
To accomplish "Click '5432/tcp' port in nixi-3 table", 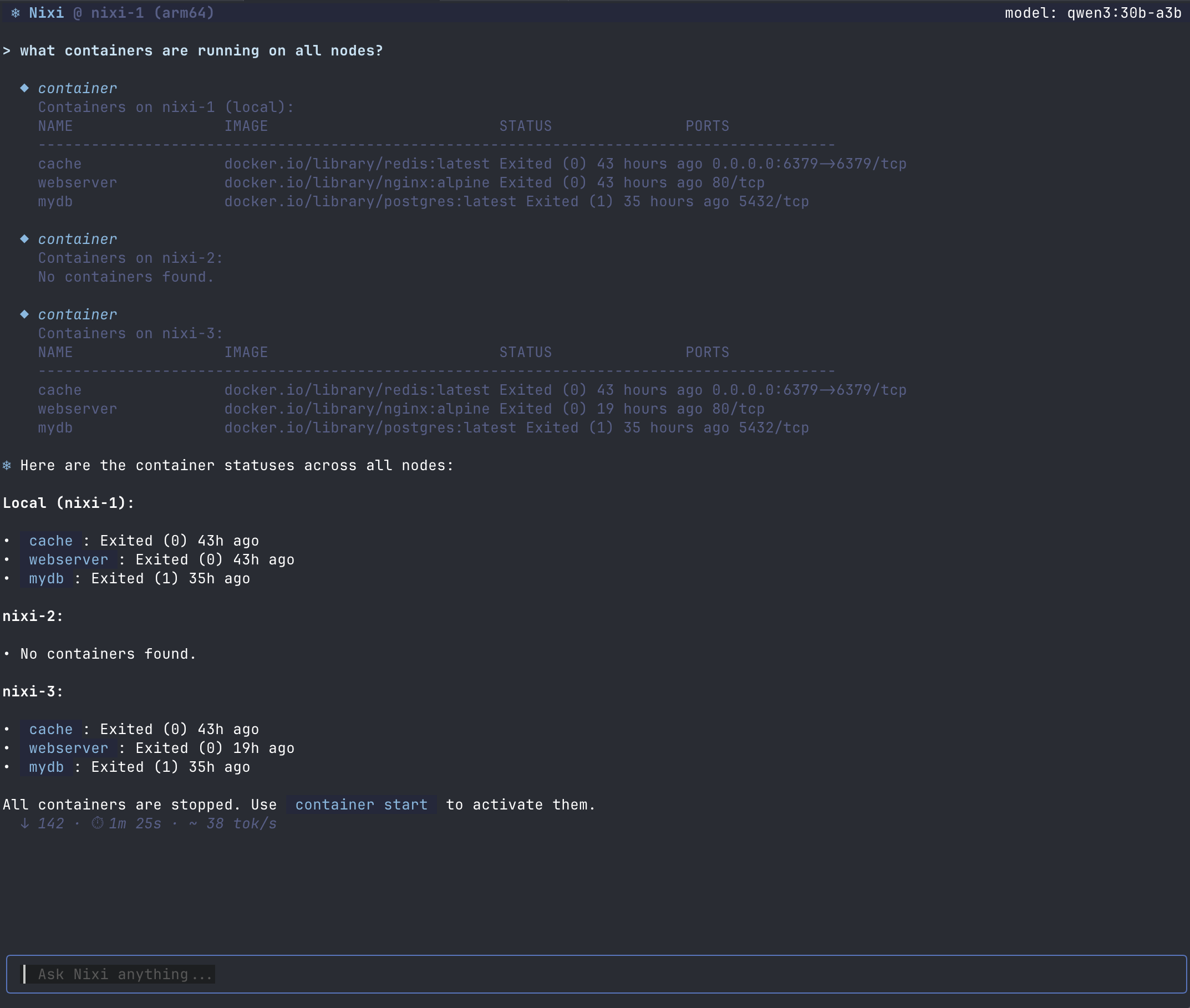I will [774, 427].
